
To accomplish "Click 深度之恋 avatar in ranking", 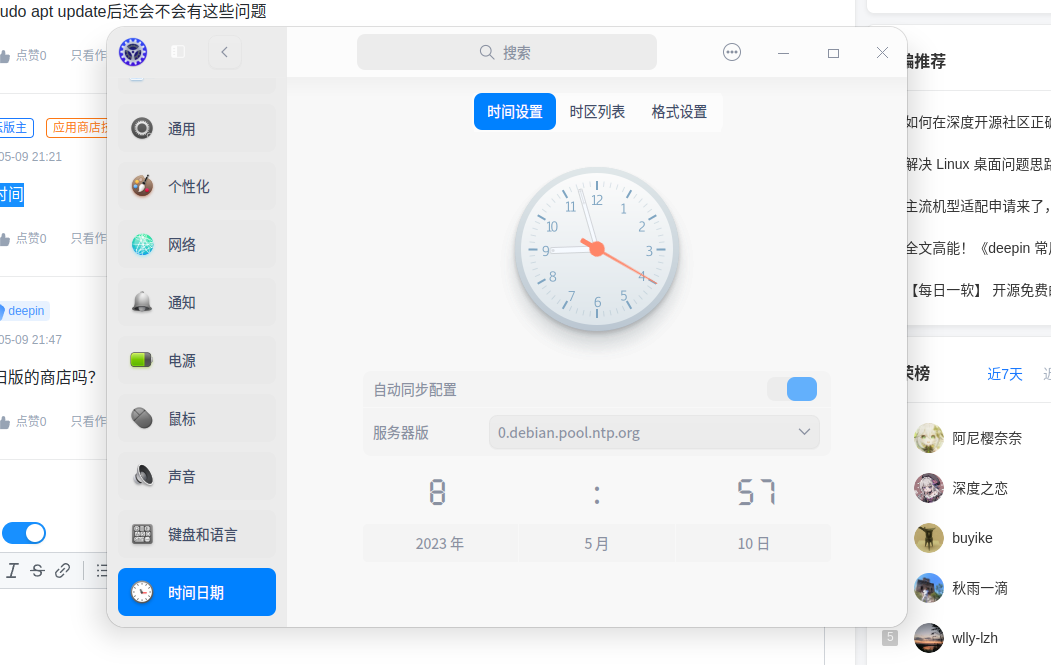I will [x=929, y=488].
